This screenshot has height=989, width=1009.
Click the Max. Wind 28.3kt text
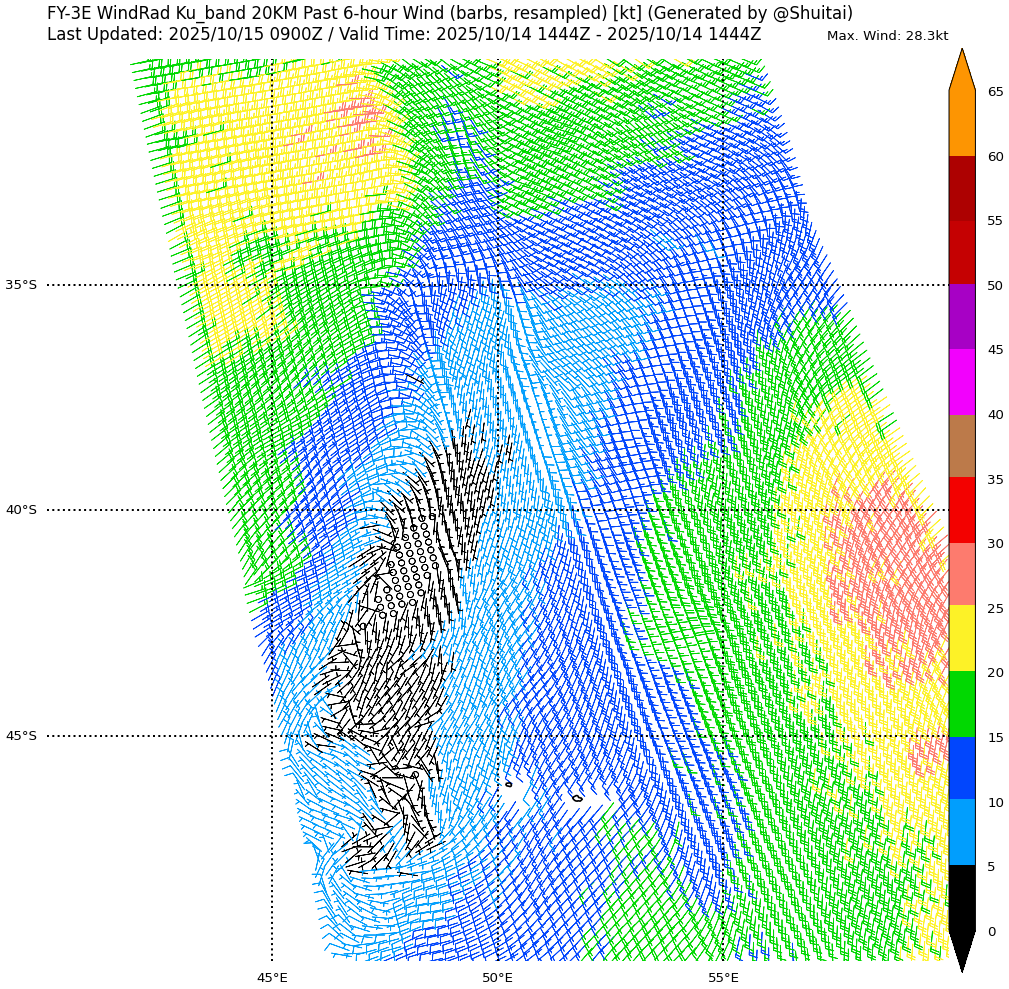(x=887, y=36)
